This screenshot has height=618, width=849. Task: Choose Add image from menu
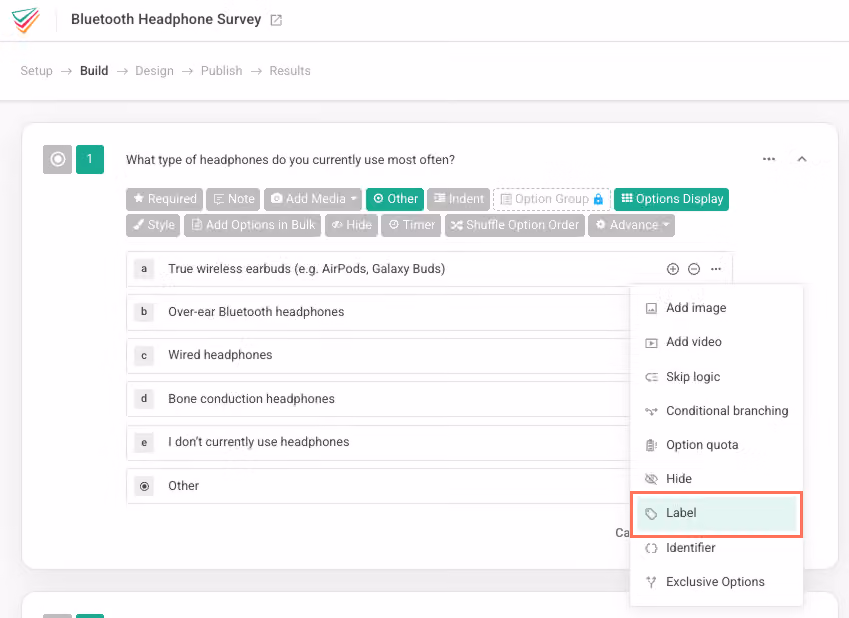[716, 308]
